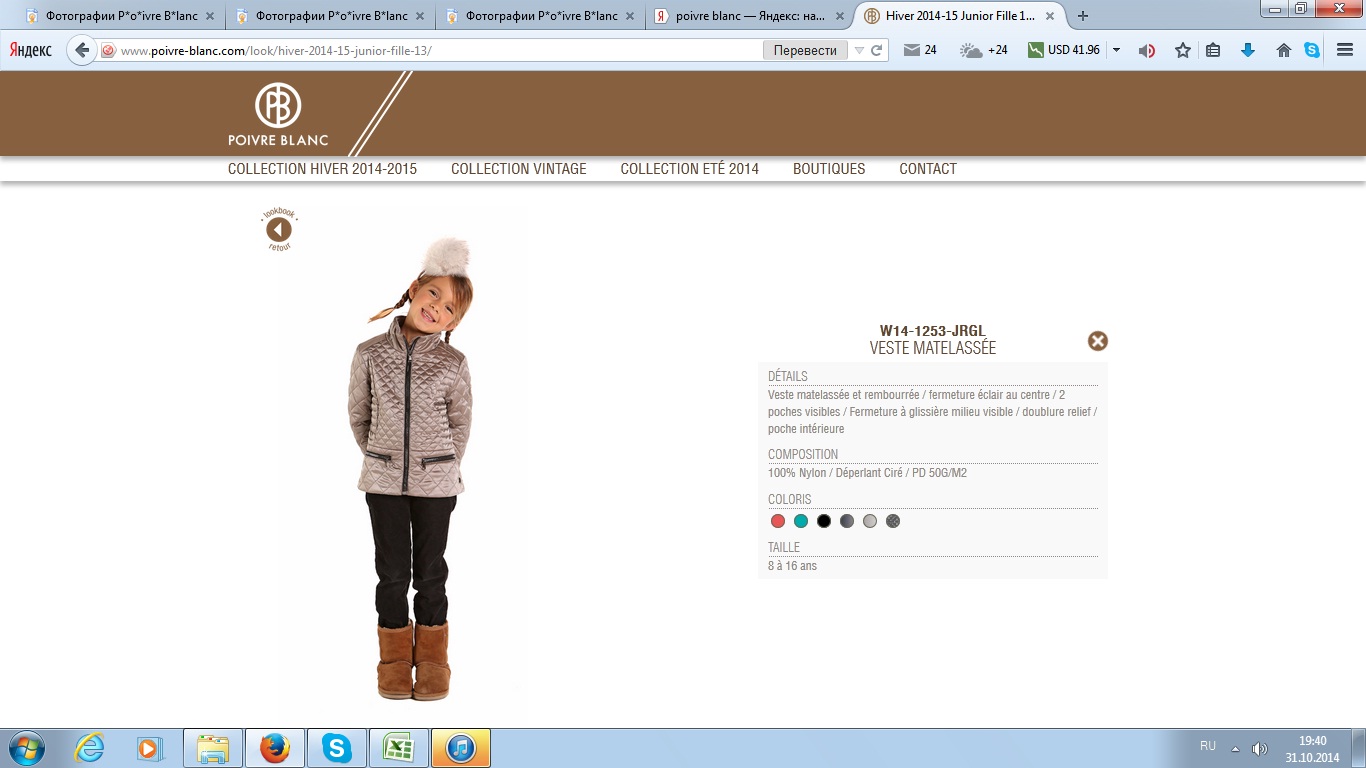Click the browser back arrow button
The image size is (1366, 768).
[x=82, y=50]
